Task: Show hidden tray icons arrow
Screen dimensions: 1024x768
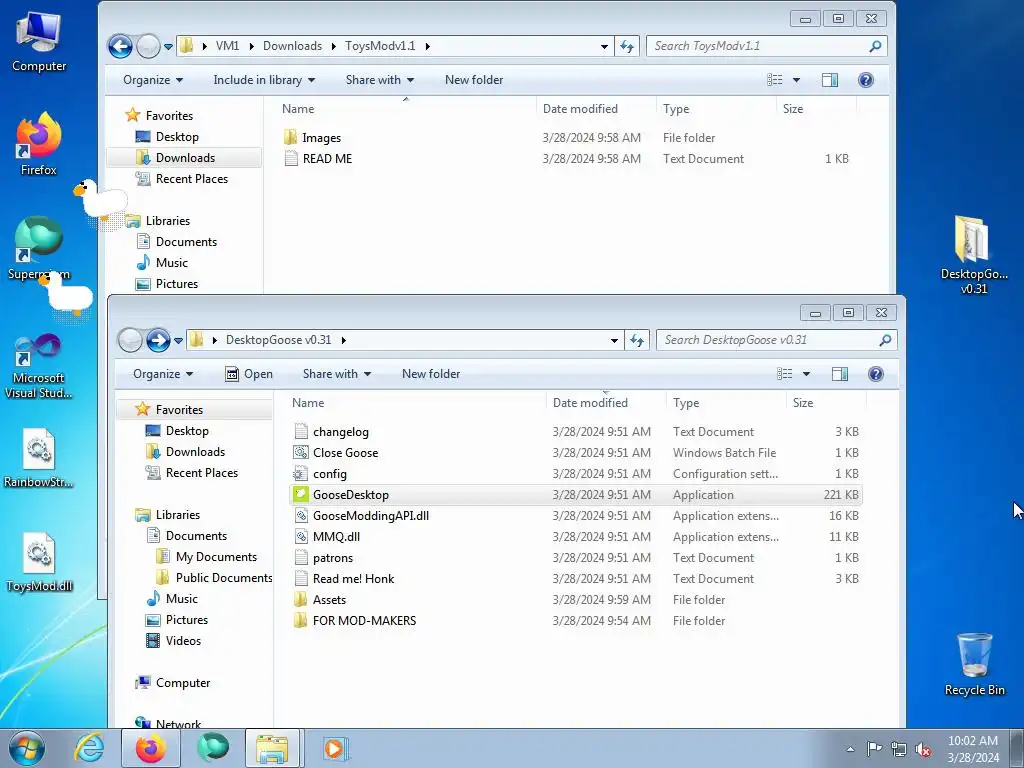Action: pyautogui.click(x=850, y=749)
